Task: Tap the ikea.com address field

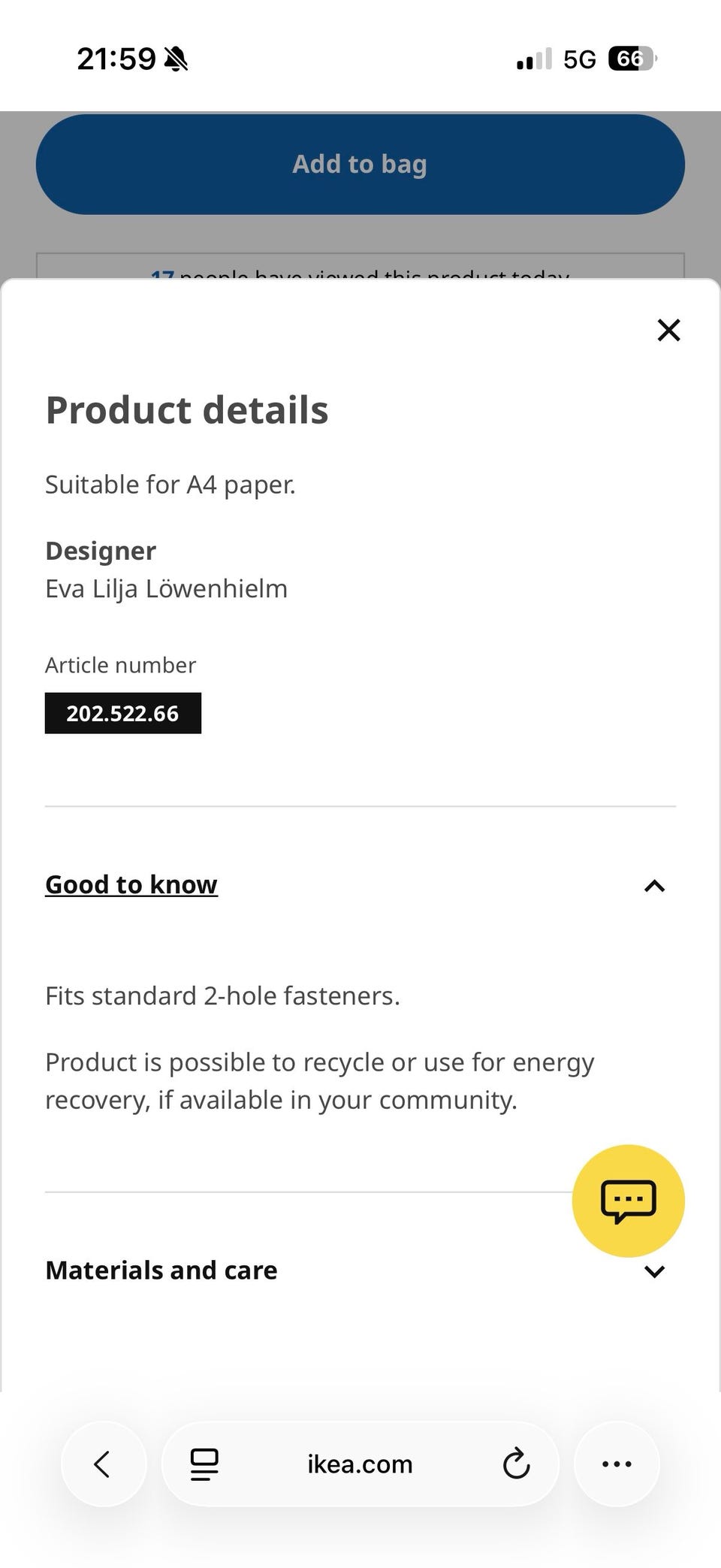Action: coord(360,1464)
